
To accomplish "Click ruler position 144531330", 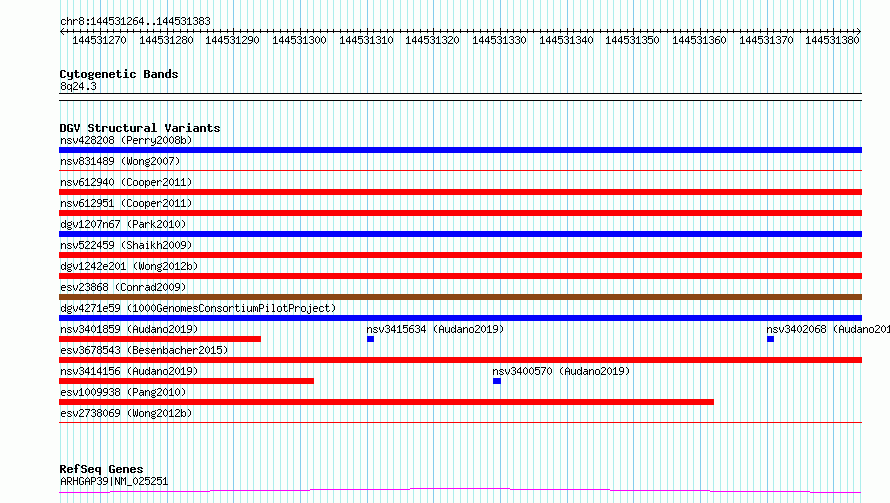I will (x=499, y=40).
